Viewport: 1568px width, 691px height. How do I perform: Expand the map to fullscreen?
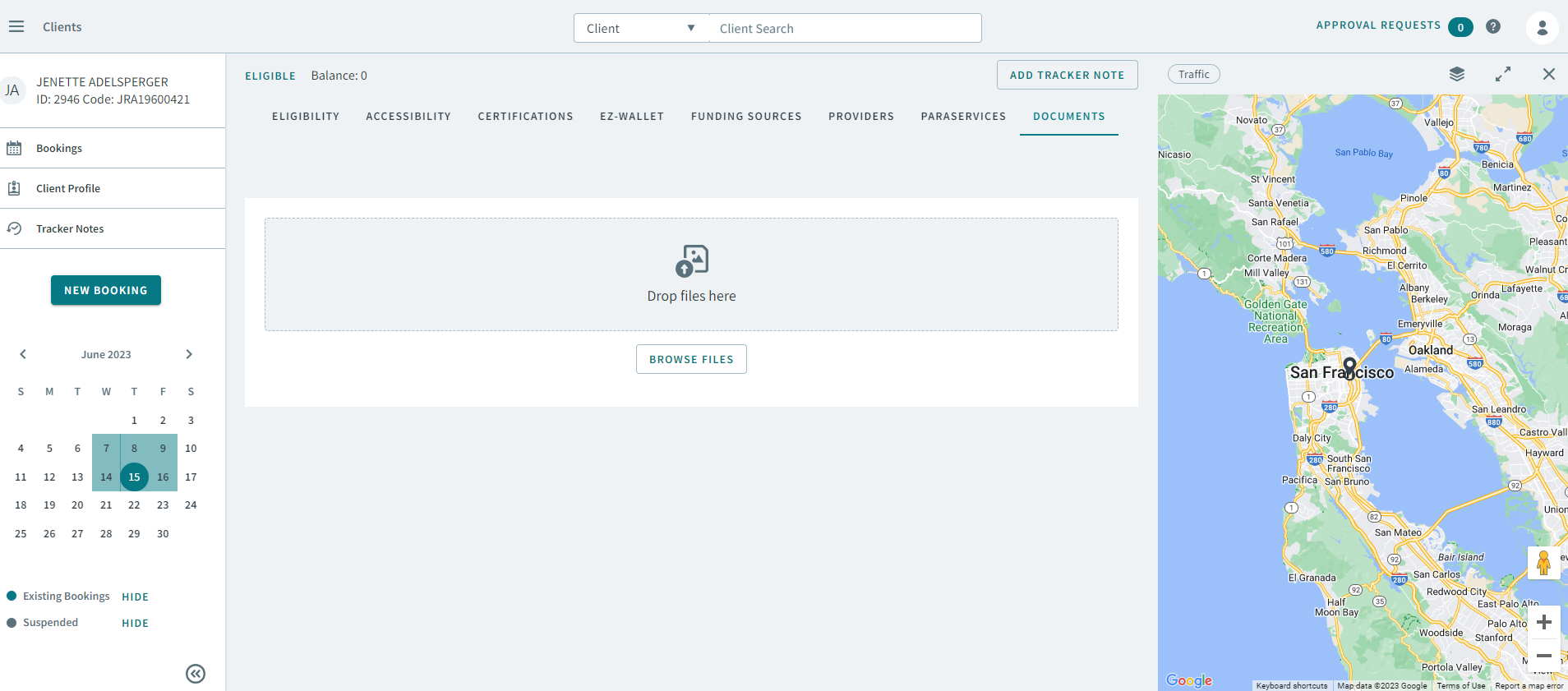pos(1503,74)
